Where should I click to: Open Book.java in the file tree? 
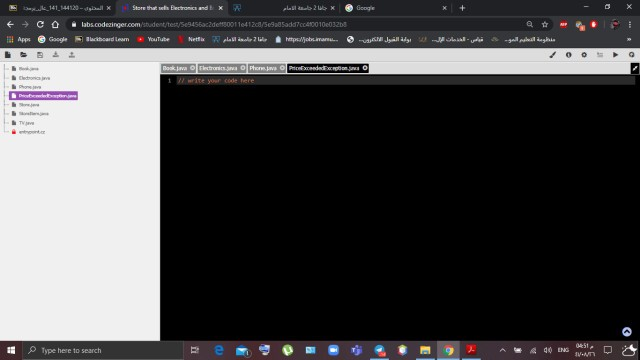pyautogui.click(x=28, y=69)
